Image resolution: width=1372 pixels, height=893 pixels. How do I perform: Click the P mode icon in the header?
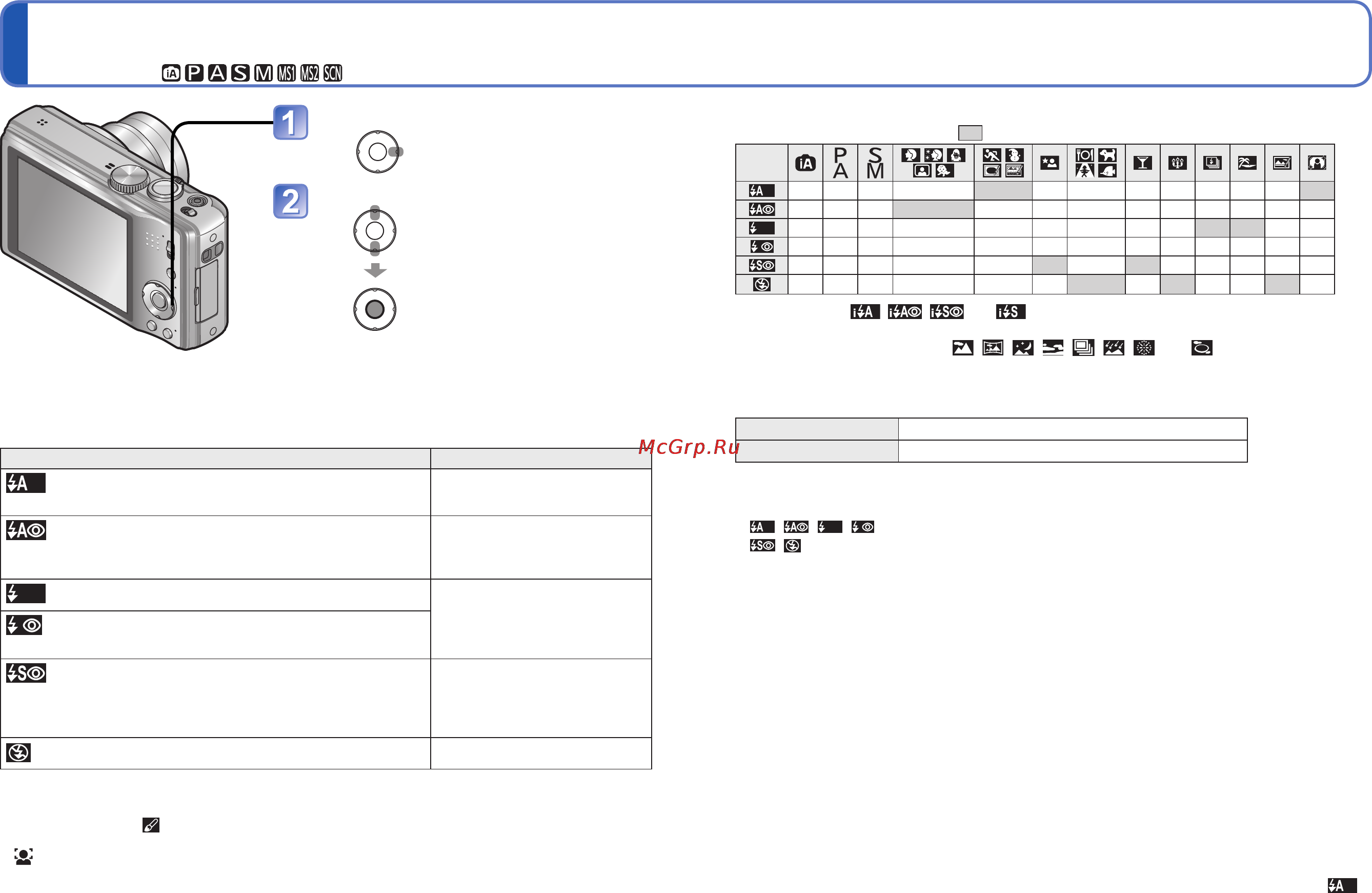[x=194, y=73]
